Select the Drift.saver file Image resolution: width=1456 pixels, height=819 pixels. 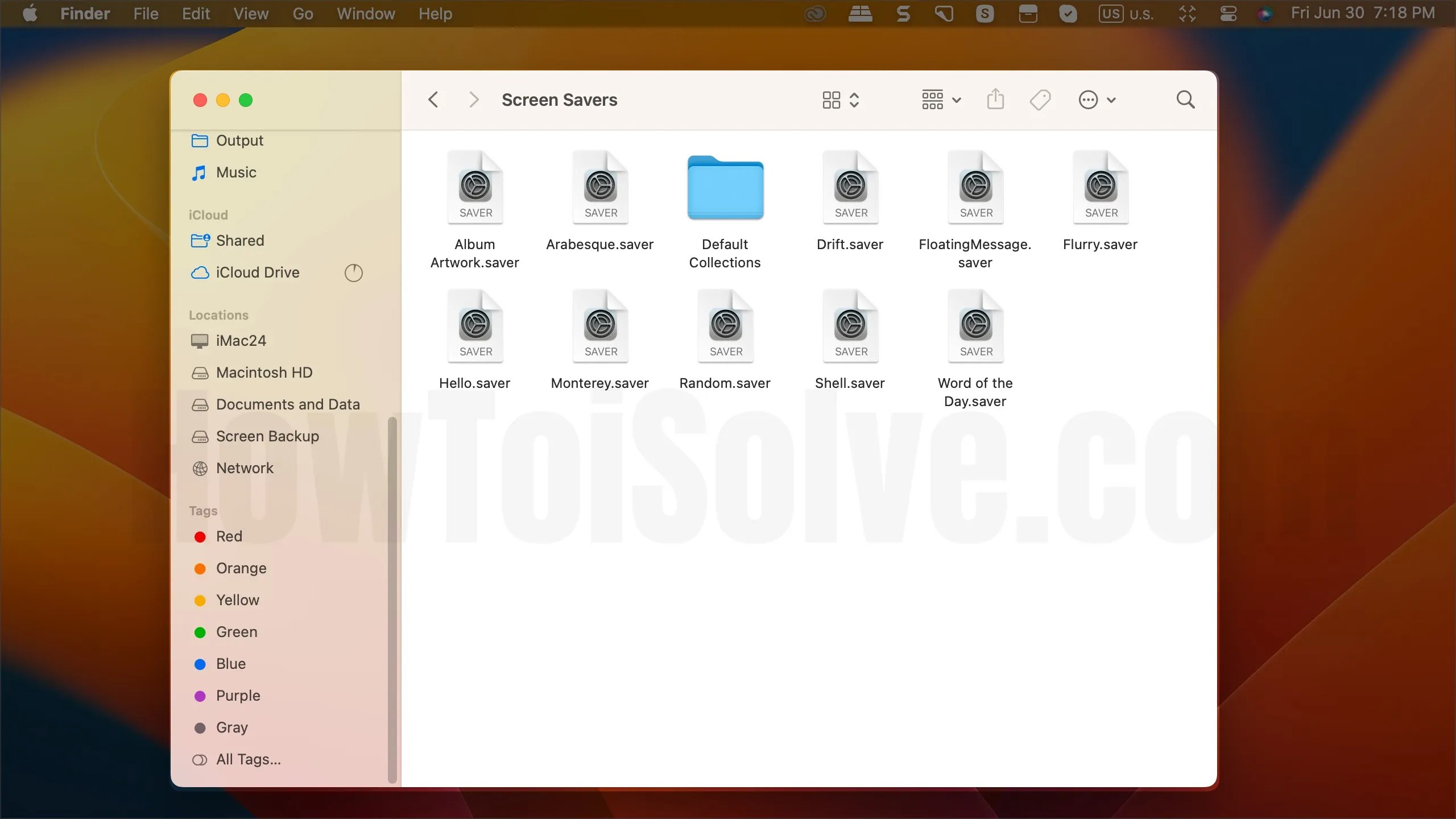(849, 188)
